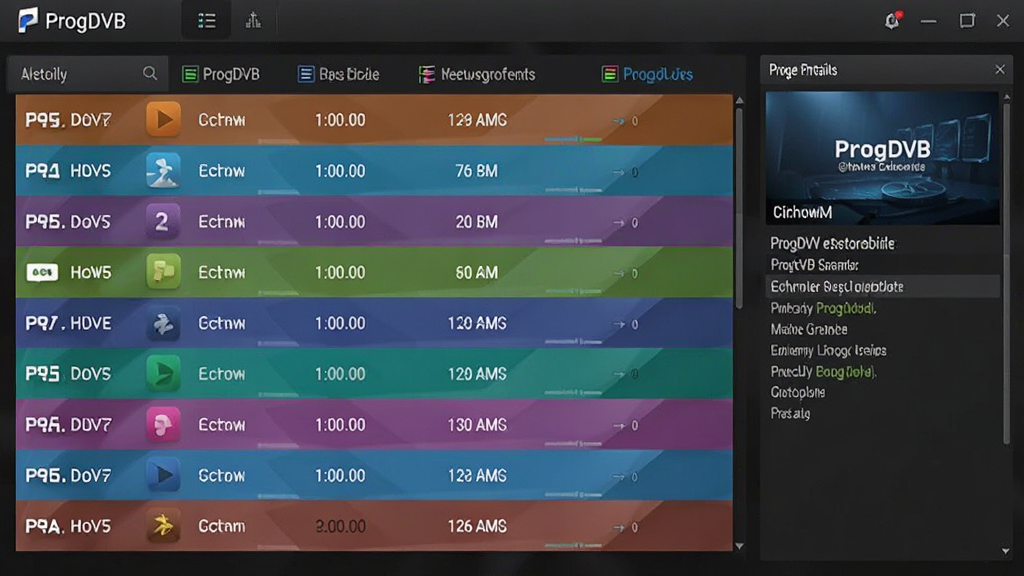Click the '130 AMS' value
Image resolution: width=1024 pixels, height=576 pixels.
point(477,425)
